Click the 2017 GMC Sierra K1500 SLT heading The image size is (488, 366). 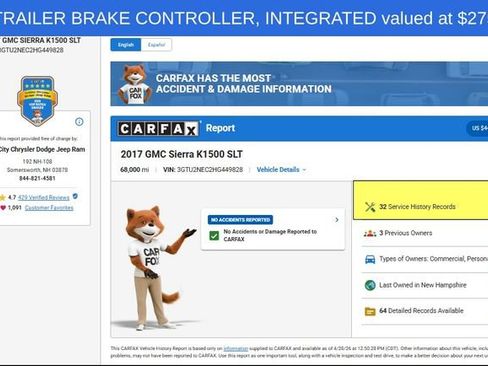[182, 154]
